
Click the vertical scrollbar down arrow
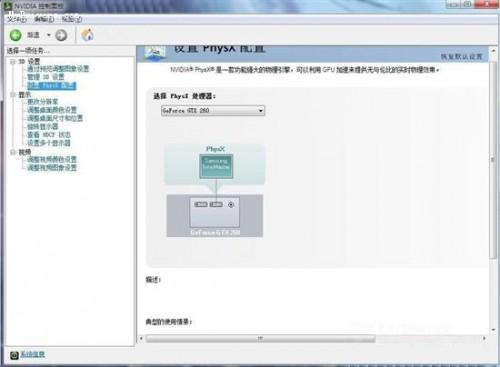(x=493, y=330)
